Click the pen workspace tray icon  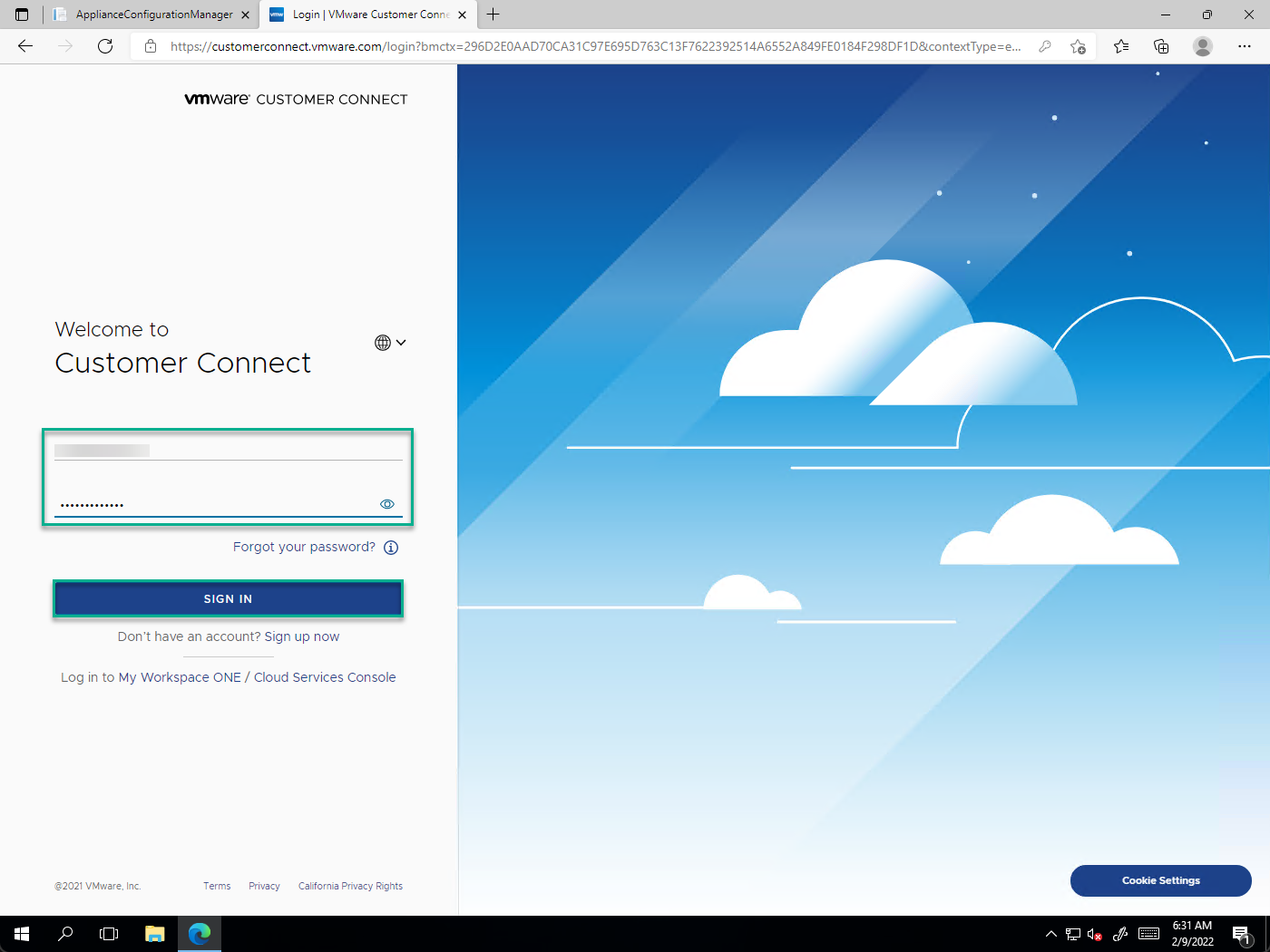[x=1120, y=934]
